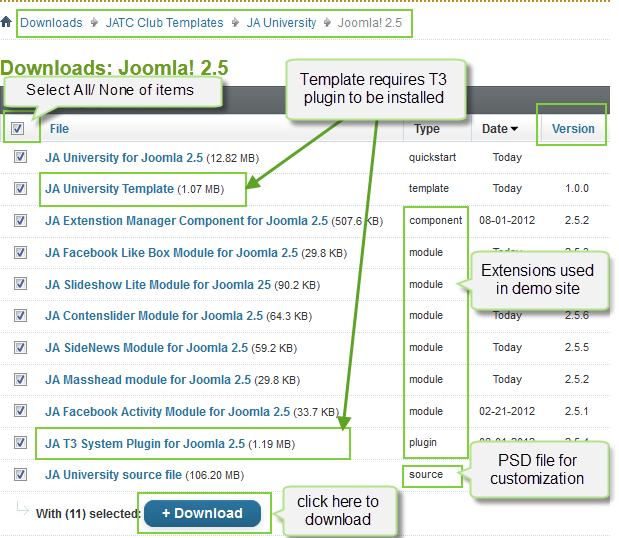619x538 pixels.
Task: Go to JATC Club Templates breadcrumb
Action: [164, 23]
